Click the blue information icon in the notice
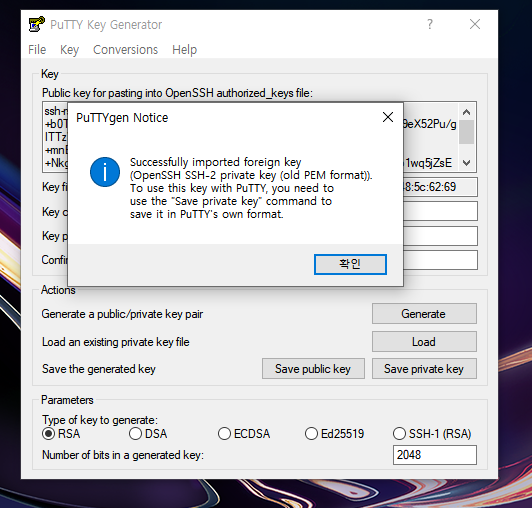Image resolution: width=532 pixels, height=508 pixels. pos(105,172)
